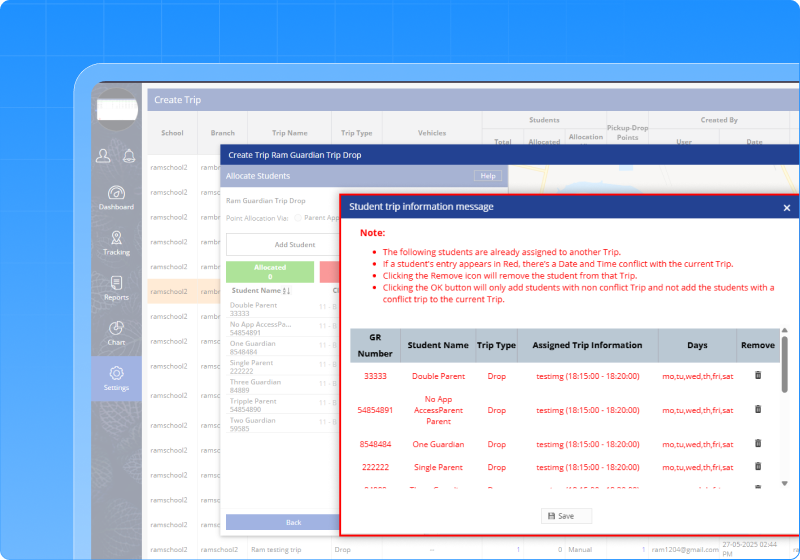Remove student Double Parent via trash icon
The height and width of the screenshot is (560, 800).
(757, 375)
